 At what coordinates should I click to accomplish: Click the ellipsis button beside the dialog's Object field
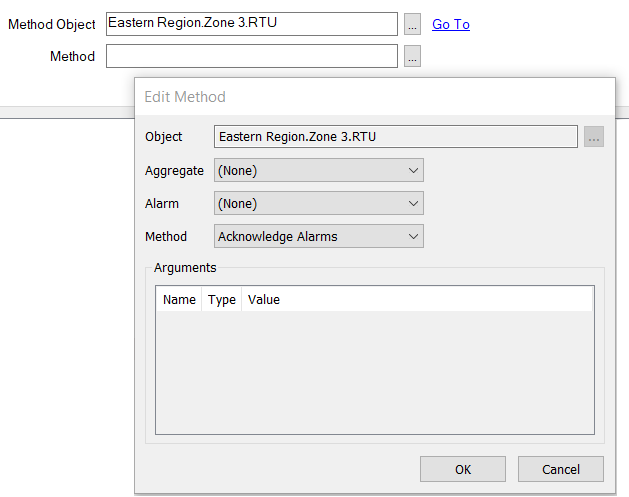point(594,137)
